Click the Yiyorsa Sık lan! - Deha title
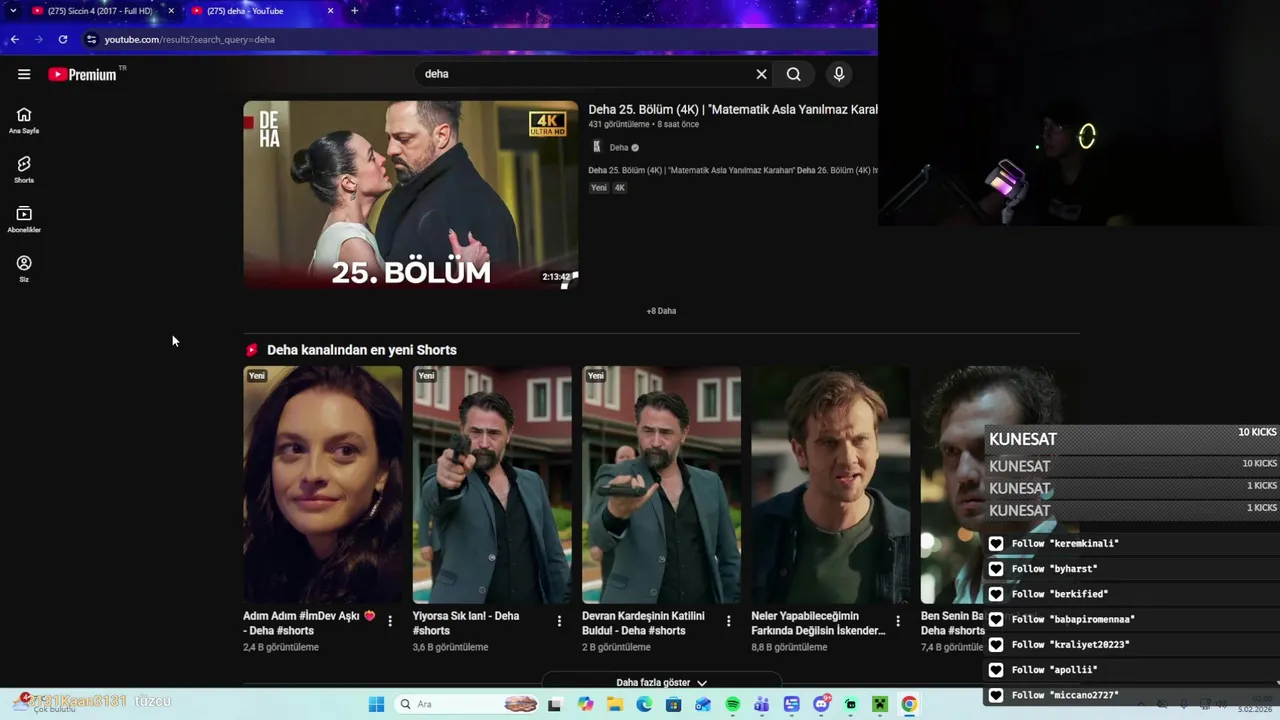Screen dimensions: 1280x720 (466, 623)
